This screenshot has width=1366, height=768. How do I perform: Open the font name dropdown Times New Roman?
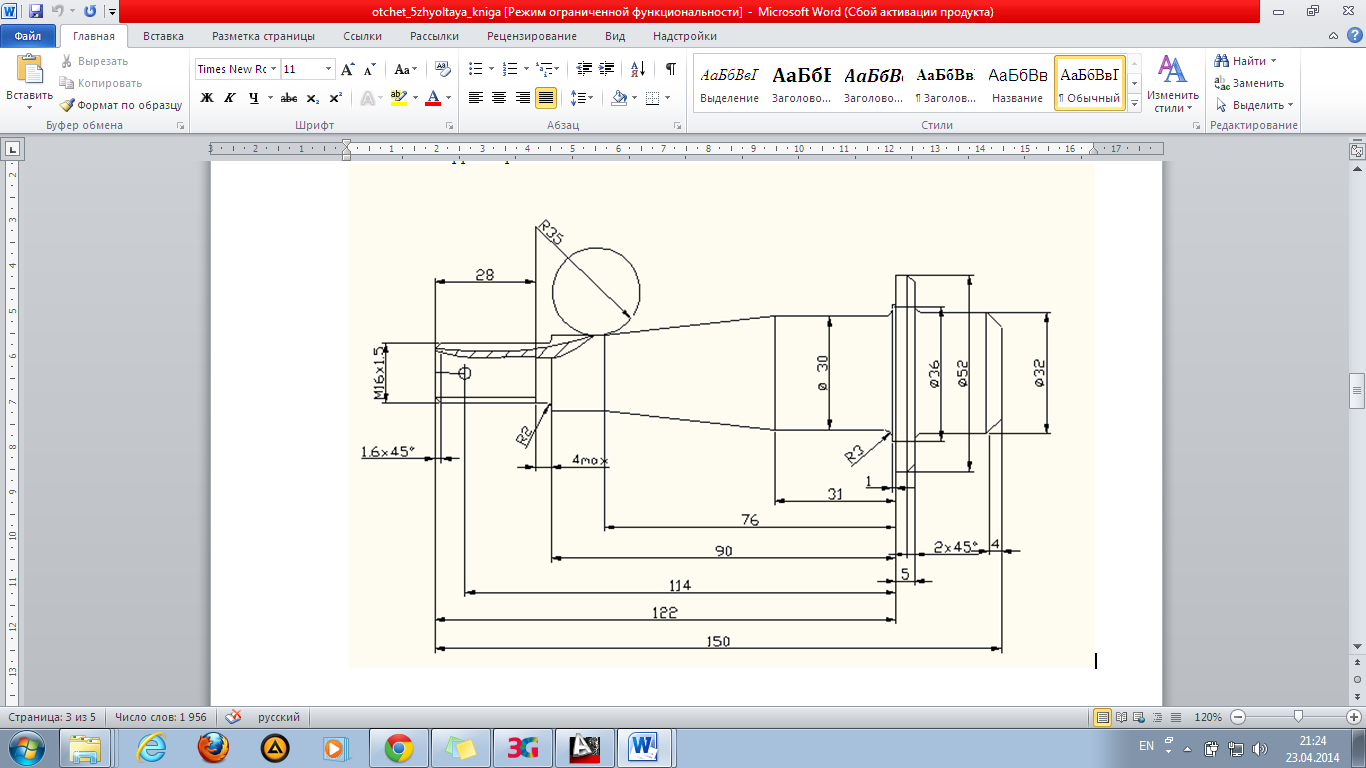pyautogui.click(x=273, y=69)
